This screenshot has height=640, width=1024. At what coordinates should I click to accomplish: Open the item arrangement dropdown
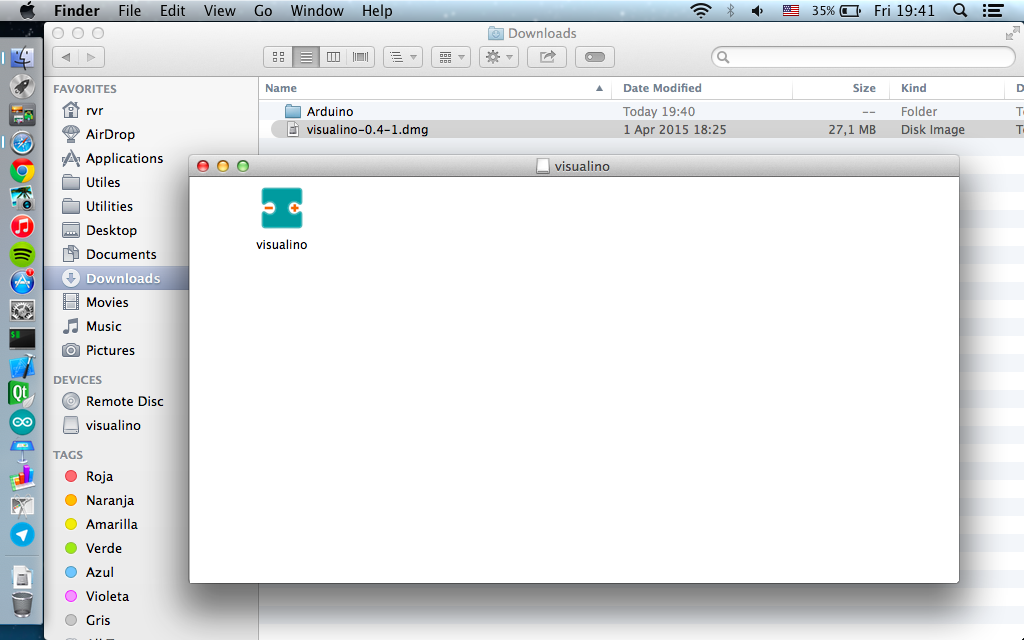coord(403,57)
